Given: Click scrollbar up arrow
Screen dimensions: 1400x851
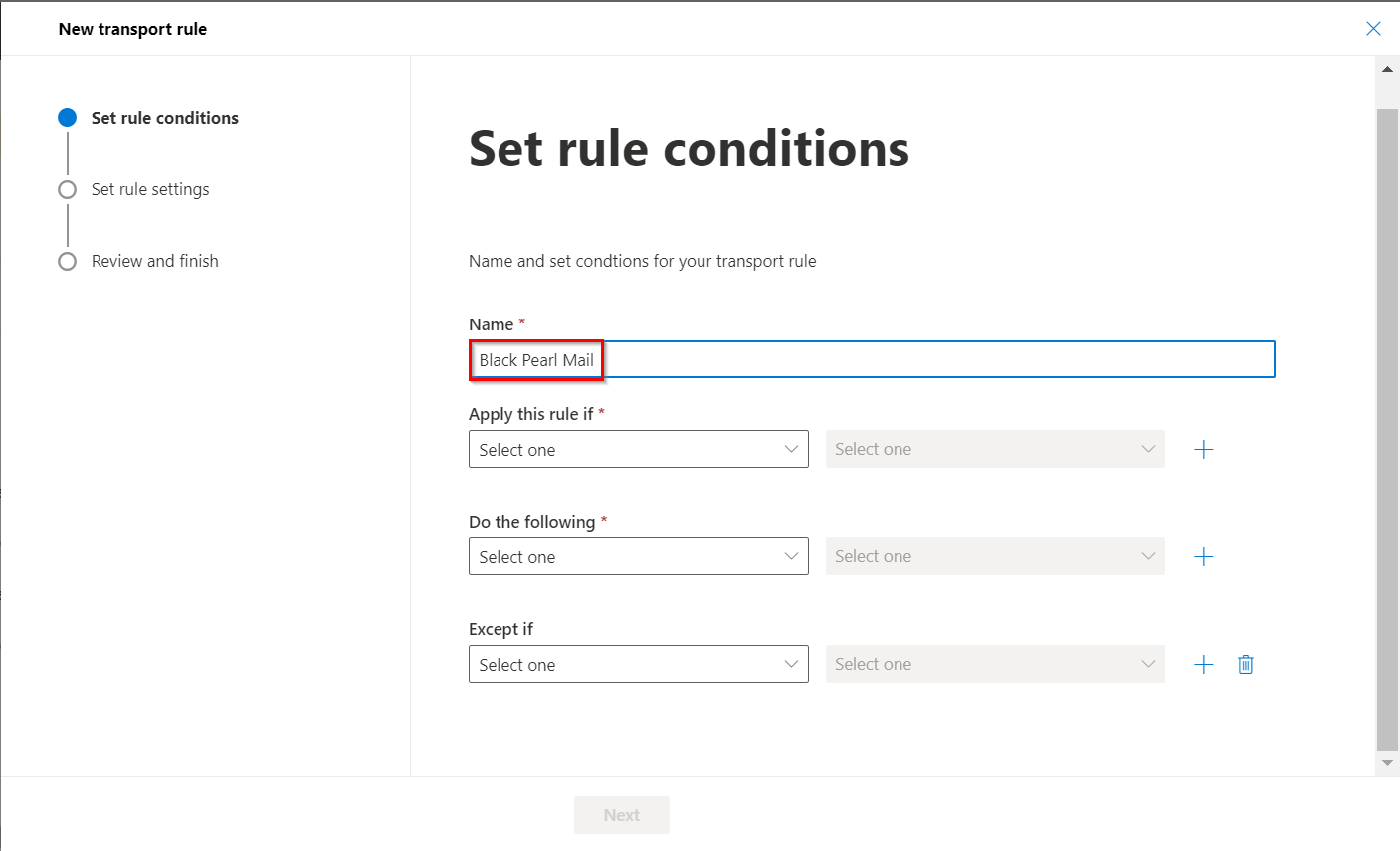Looking at the screenshot, I should tap(1387, 69).
